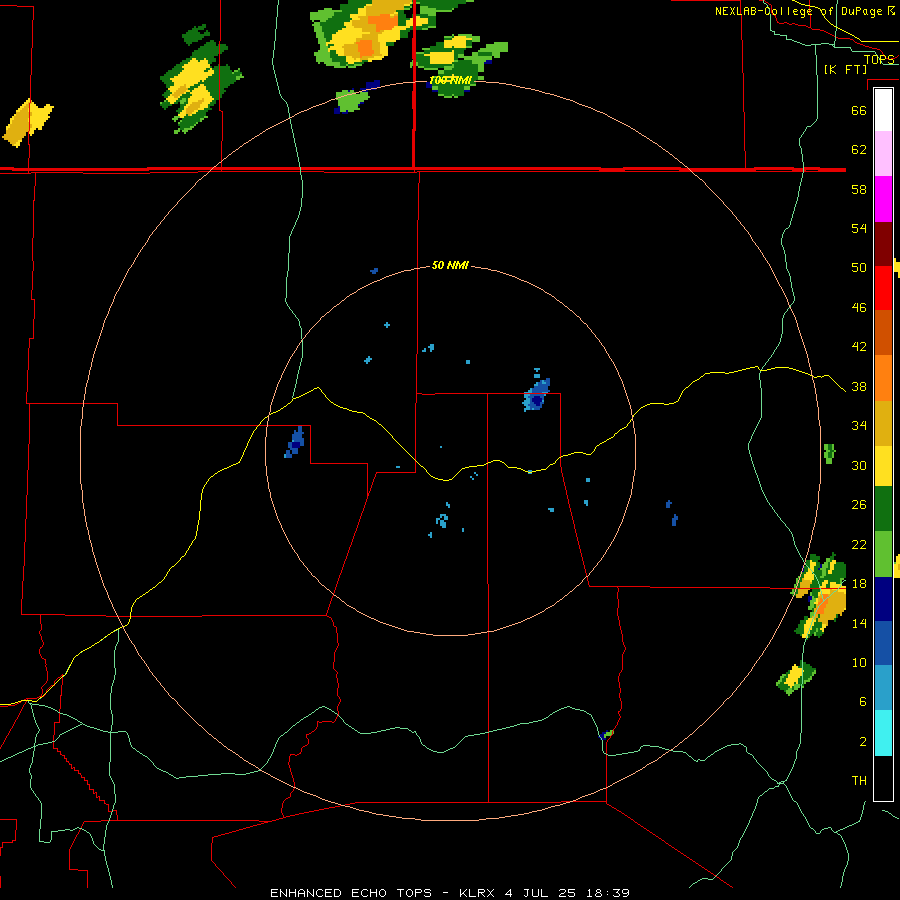Select the light orange legend swatch

pos(883,378)
